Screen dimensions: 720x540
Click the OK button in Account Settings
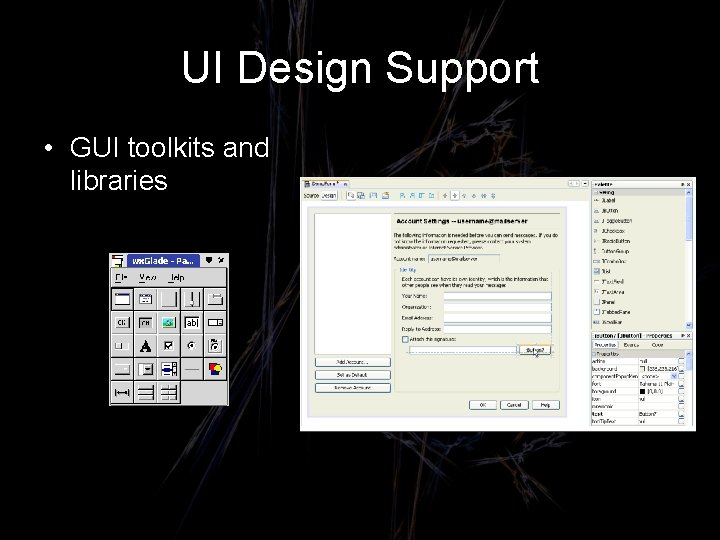[483, 405]
